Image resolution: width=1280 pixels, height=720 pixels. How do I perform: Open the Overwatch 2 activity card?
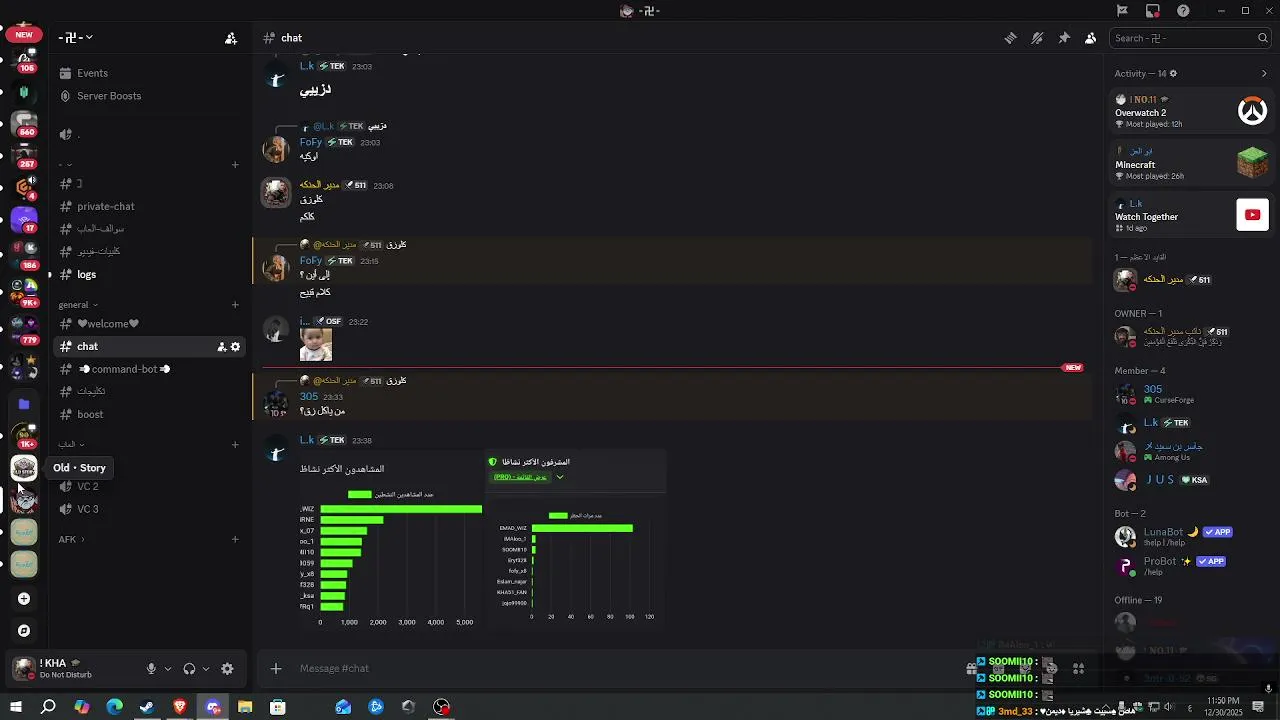coord(1192,112)
